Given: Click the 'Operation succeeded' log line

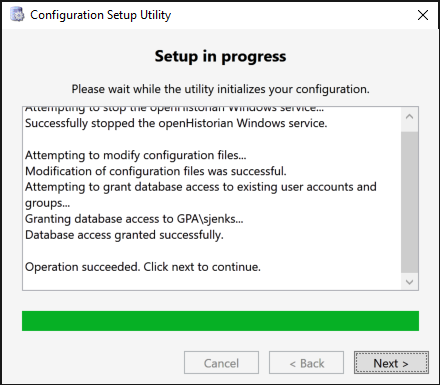Looking at the screenshot, I should [143, 267].
